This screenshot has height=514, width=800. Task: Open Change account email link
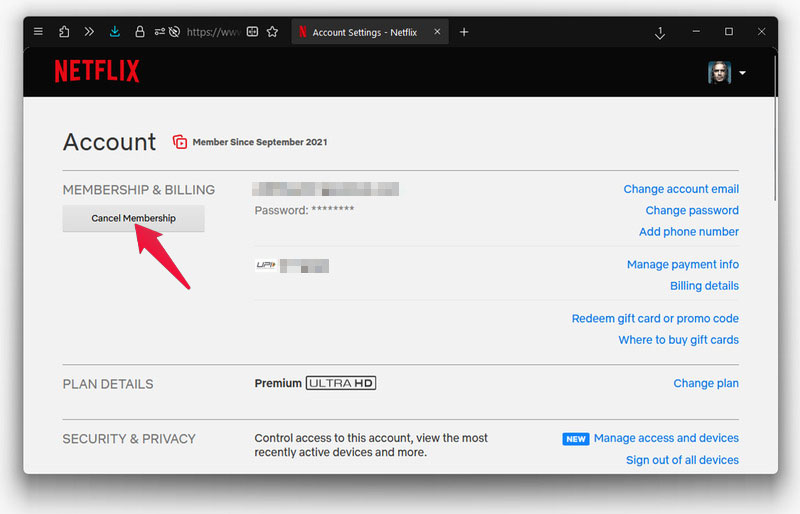(x=681, y=189)
